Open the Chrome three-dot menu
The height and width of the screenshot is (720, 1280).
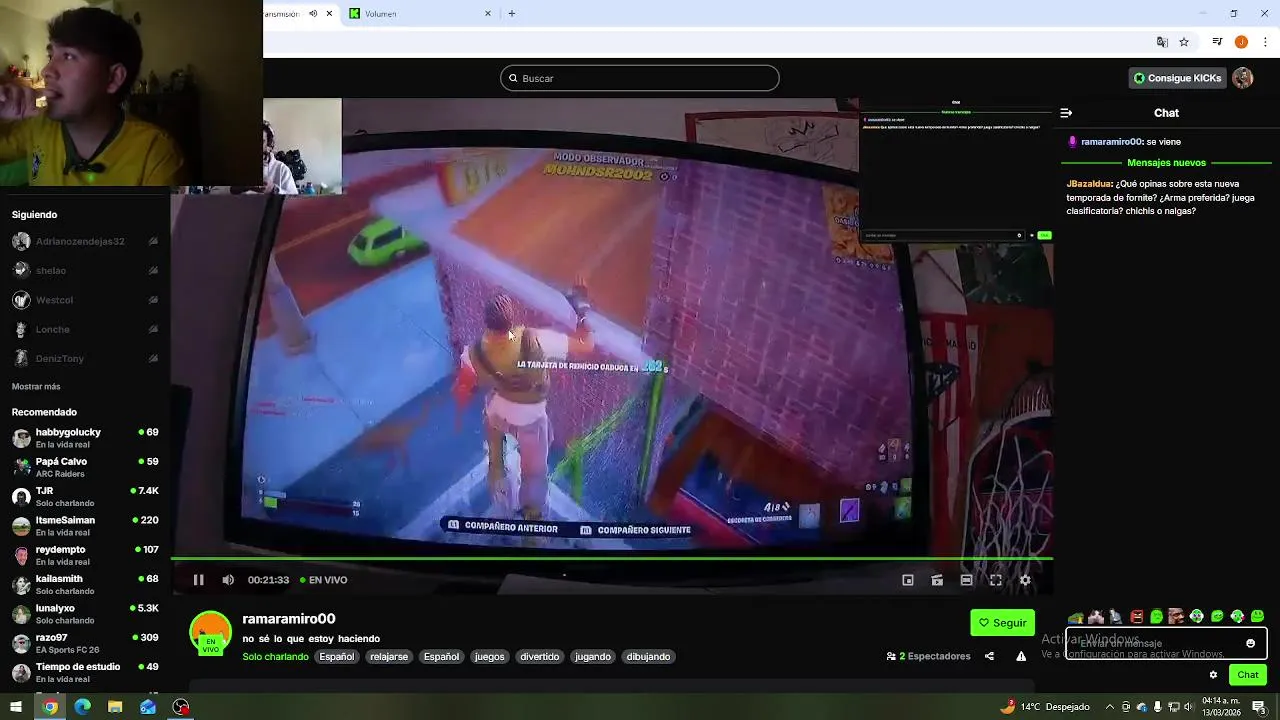[x=1265, y=42]
